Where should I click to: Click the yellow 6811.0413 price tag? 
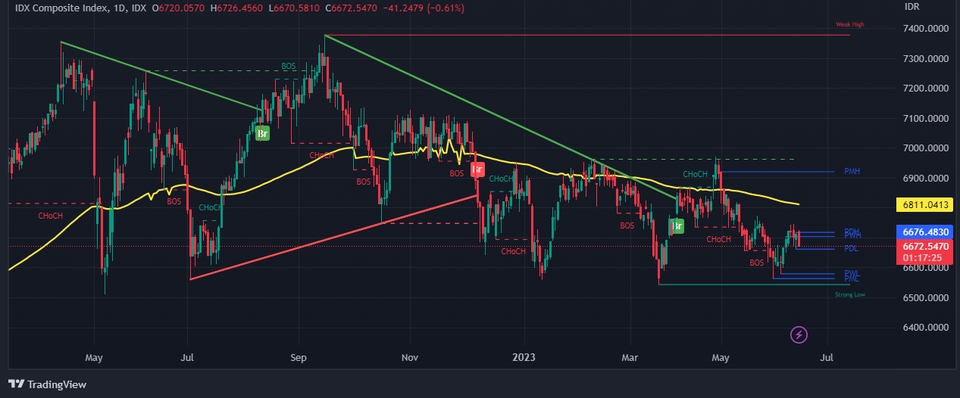click(x=924, y=205)
